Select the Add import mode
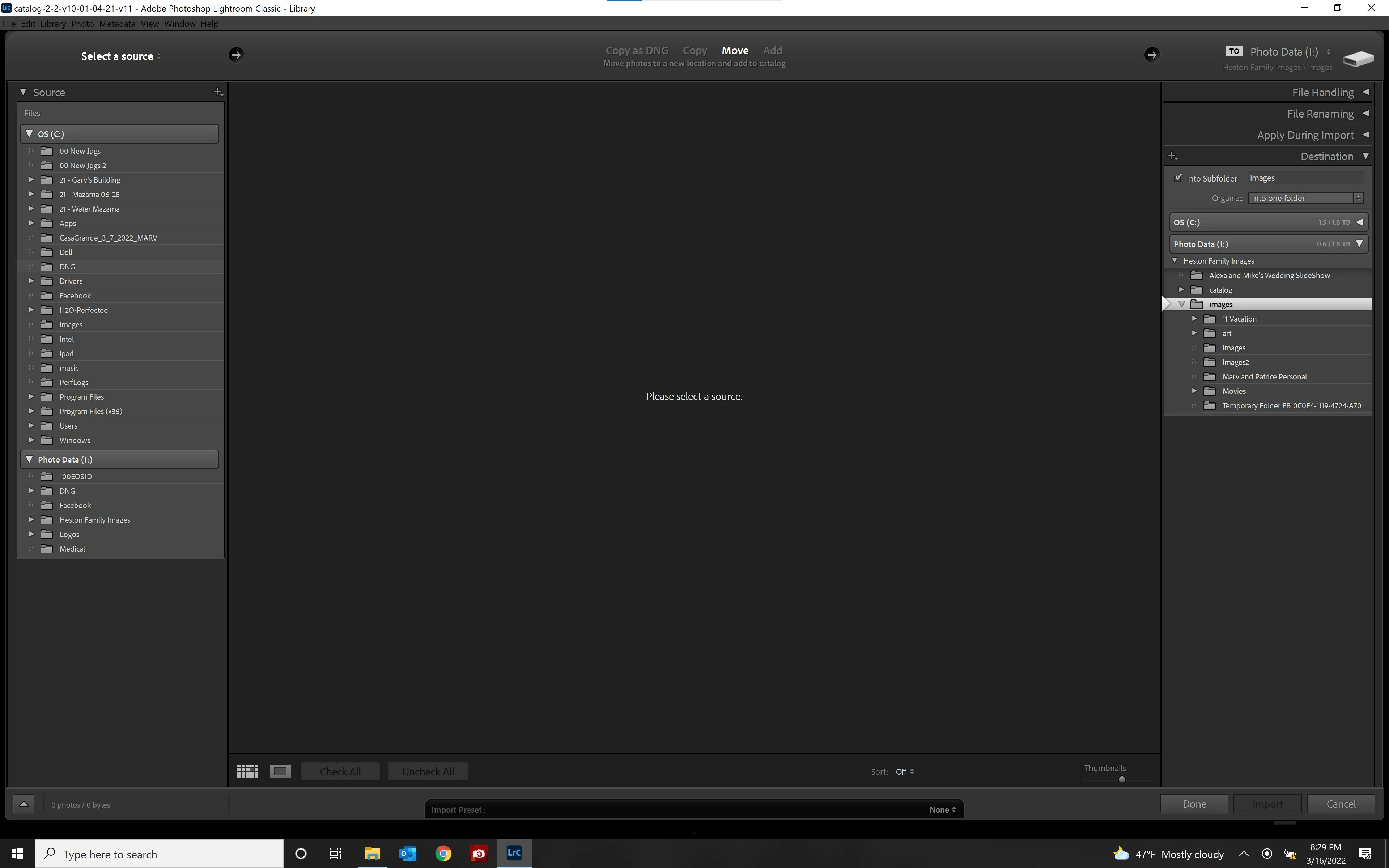Viewport: 1389px width, 868px height. pos(772,51)
